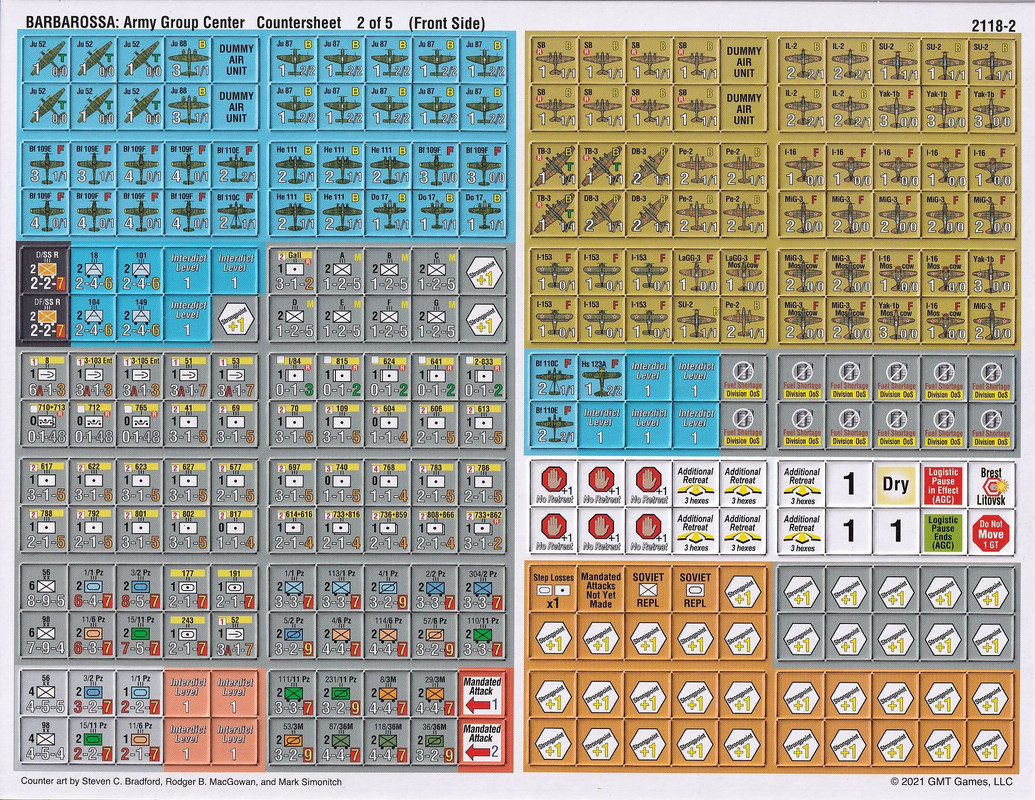Click the © 2021 GMT Games, LLC text
This screenshot has width=1035, height=800.
pos(951,782)
